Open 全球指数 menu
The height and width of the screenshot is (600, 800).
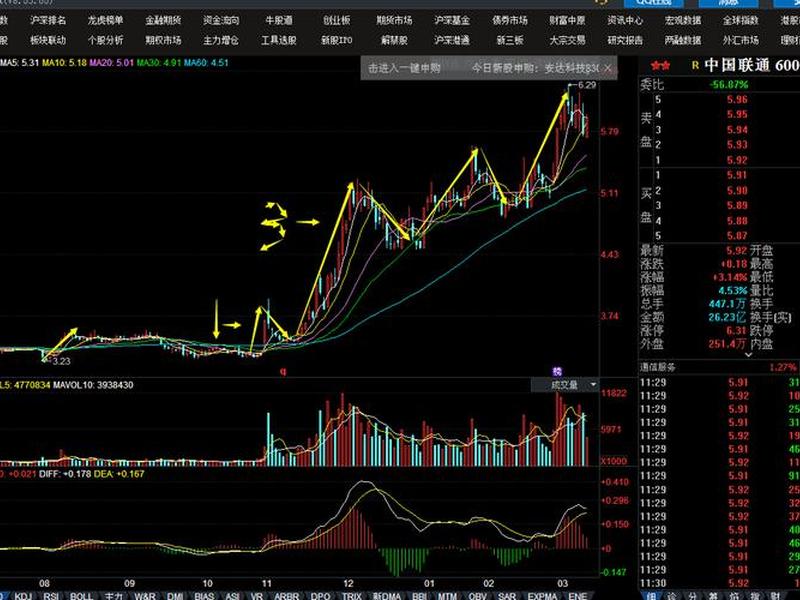pyautogui.click(x=740, y=21)
